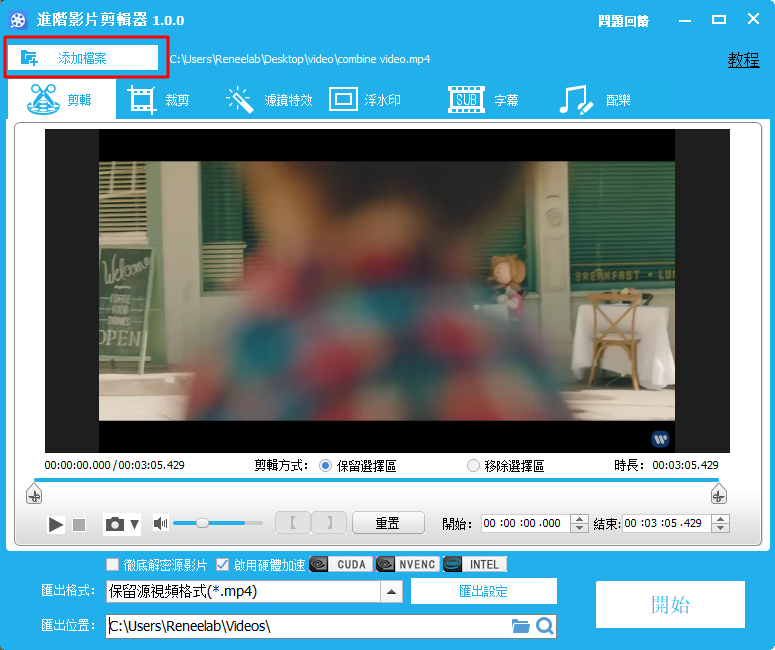Open the 字幕 subtitle tab
The image size is (775, 650).
coord(483,100)
